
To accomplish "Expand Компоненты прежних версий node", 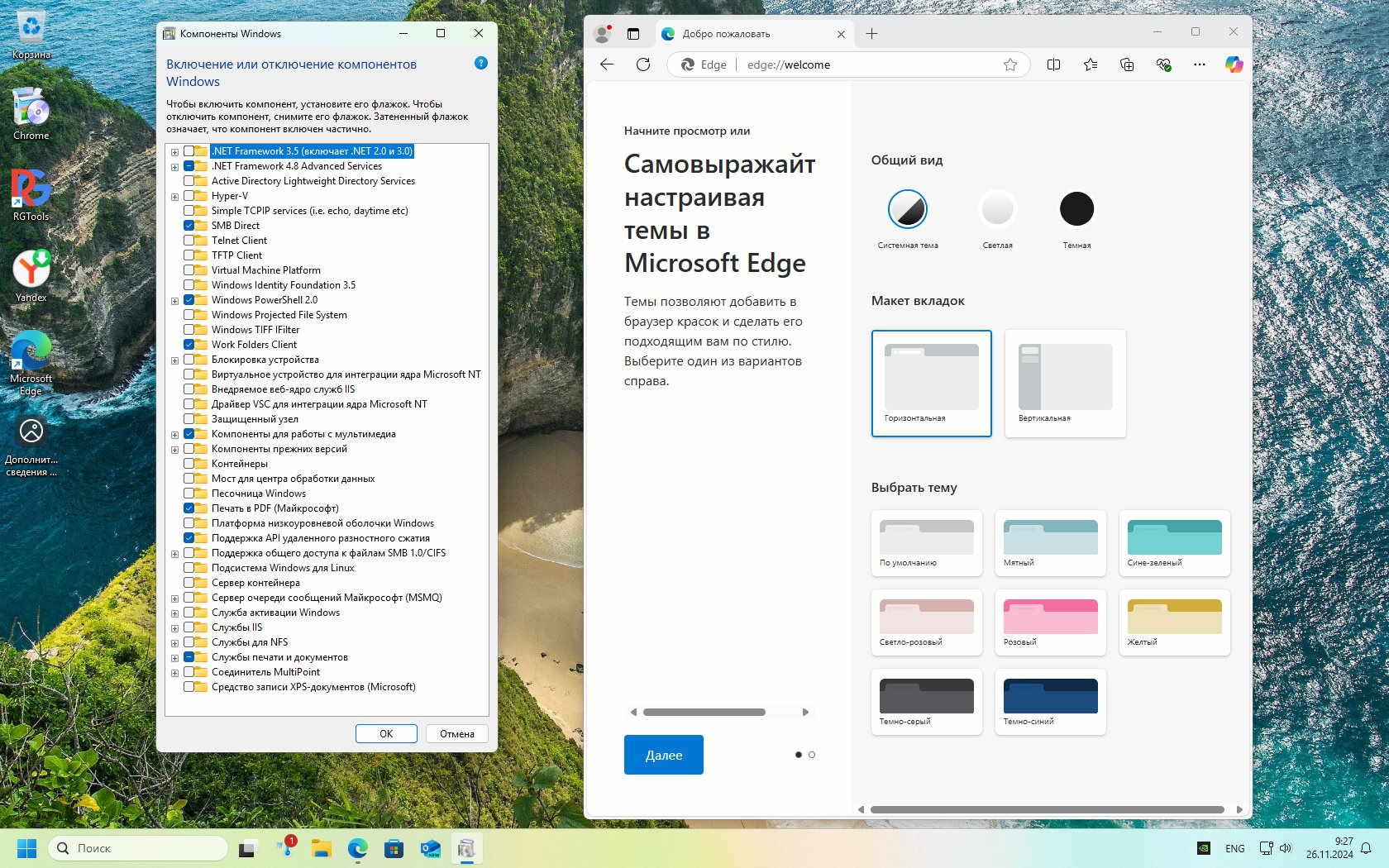I will pos(174,450).
